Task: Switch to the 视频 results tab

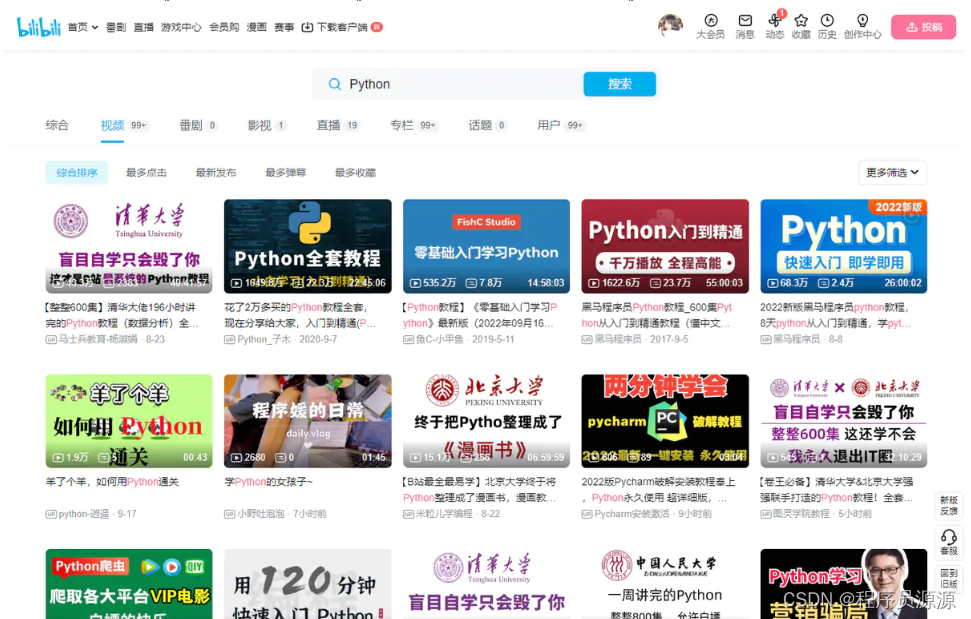Action: [x=123, y=125]
